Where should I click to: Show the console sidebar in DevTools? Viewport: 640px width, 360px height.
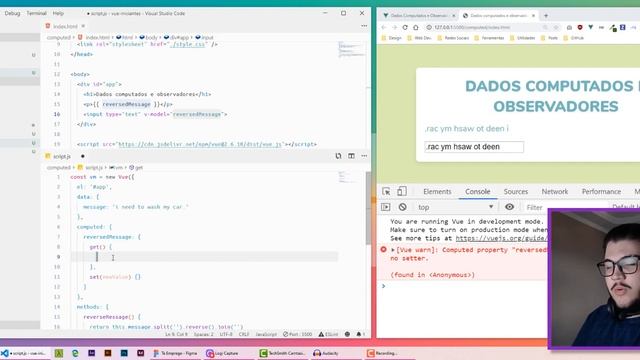(386, 207)
